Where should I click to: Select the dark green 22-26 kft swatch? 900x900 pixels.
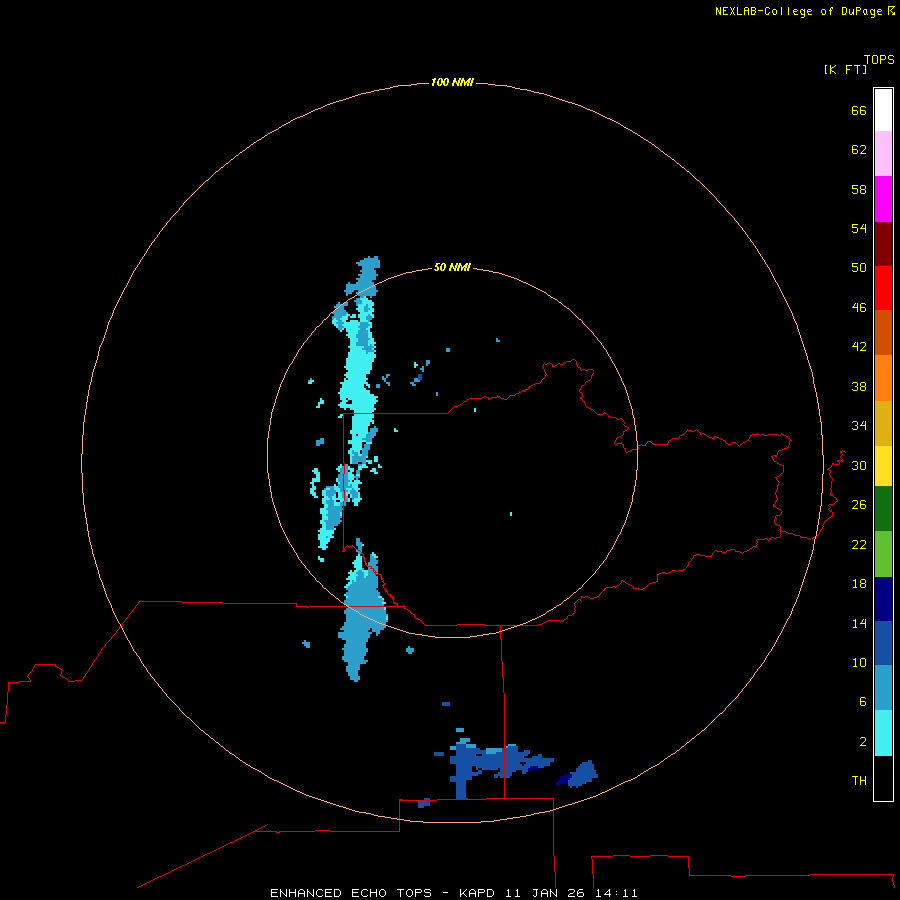click(x=883, y=509)
